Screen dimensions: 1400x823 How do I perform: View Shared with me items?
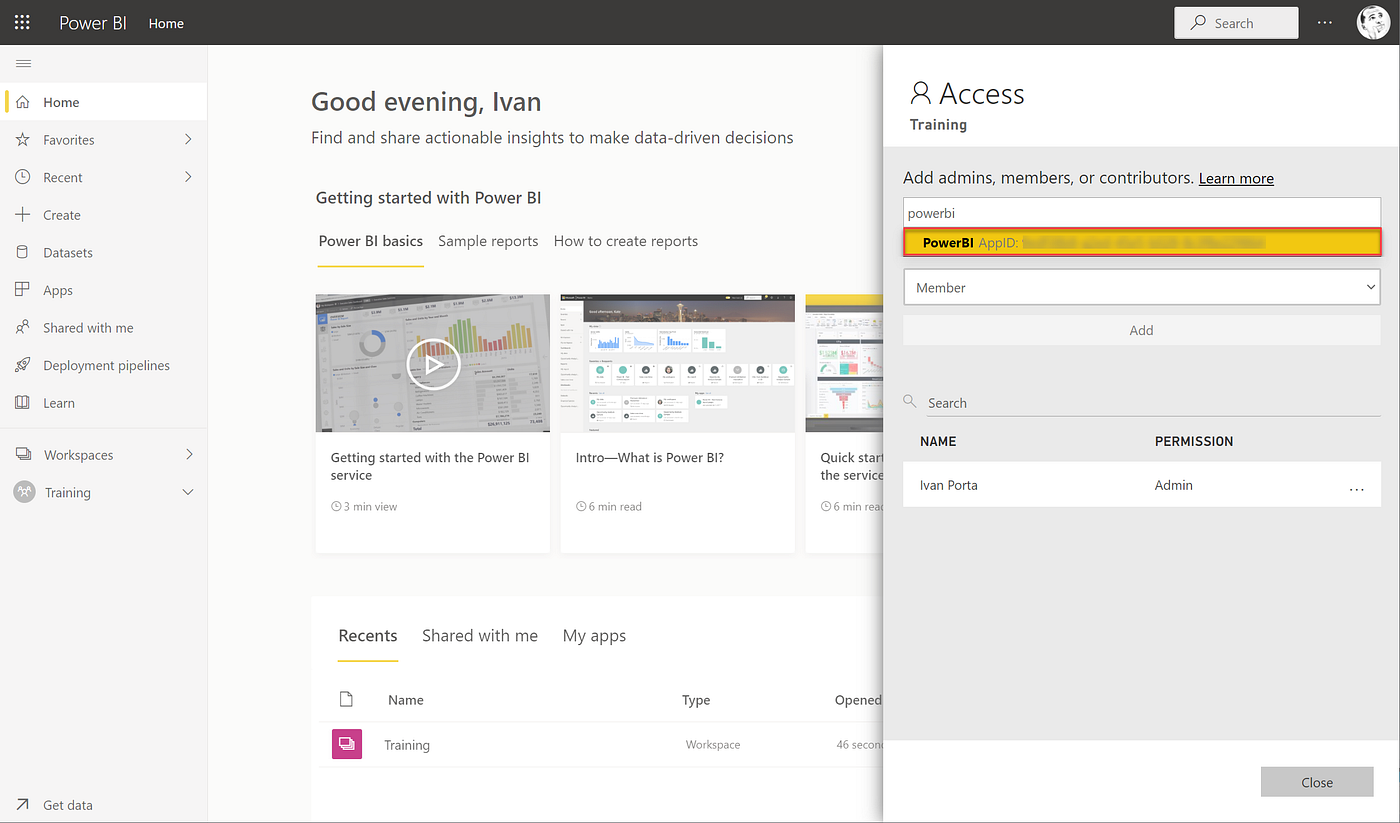point(87,327)
